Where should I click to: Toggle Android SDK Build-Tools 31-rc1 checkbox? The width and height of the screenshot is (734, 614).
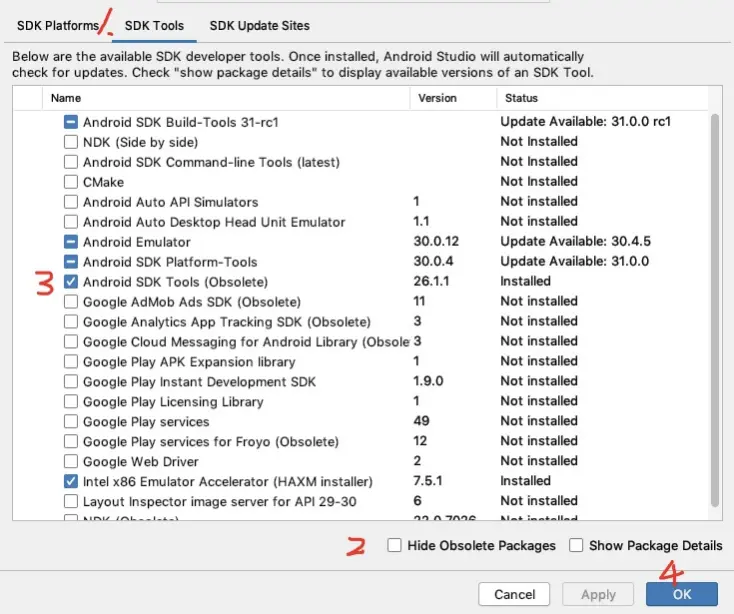click(x=71, y=122)
